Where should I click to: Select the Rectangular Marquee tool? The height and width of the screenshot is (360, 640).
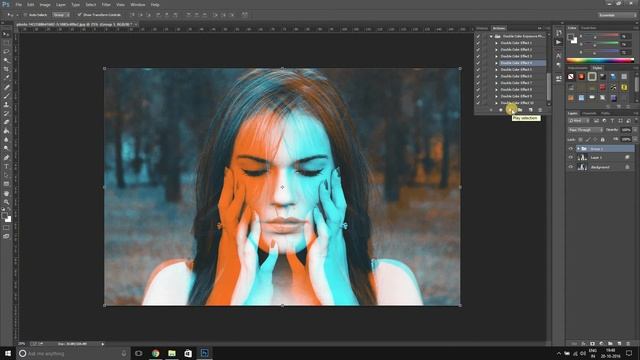[6, 43]
